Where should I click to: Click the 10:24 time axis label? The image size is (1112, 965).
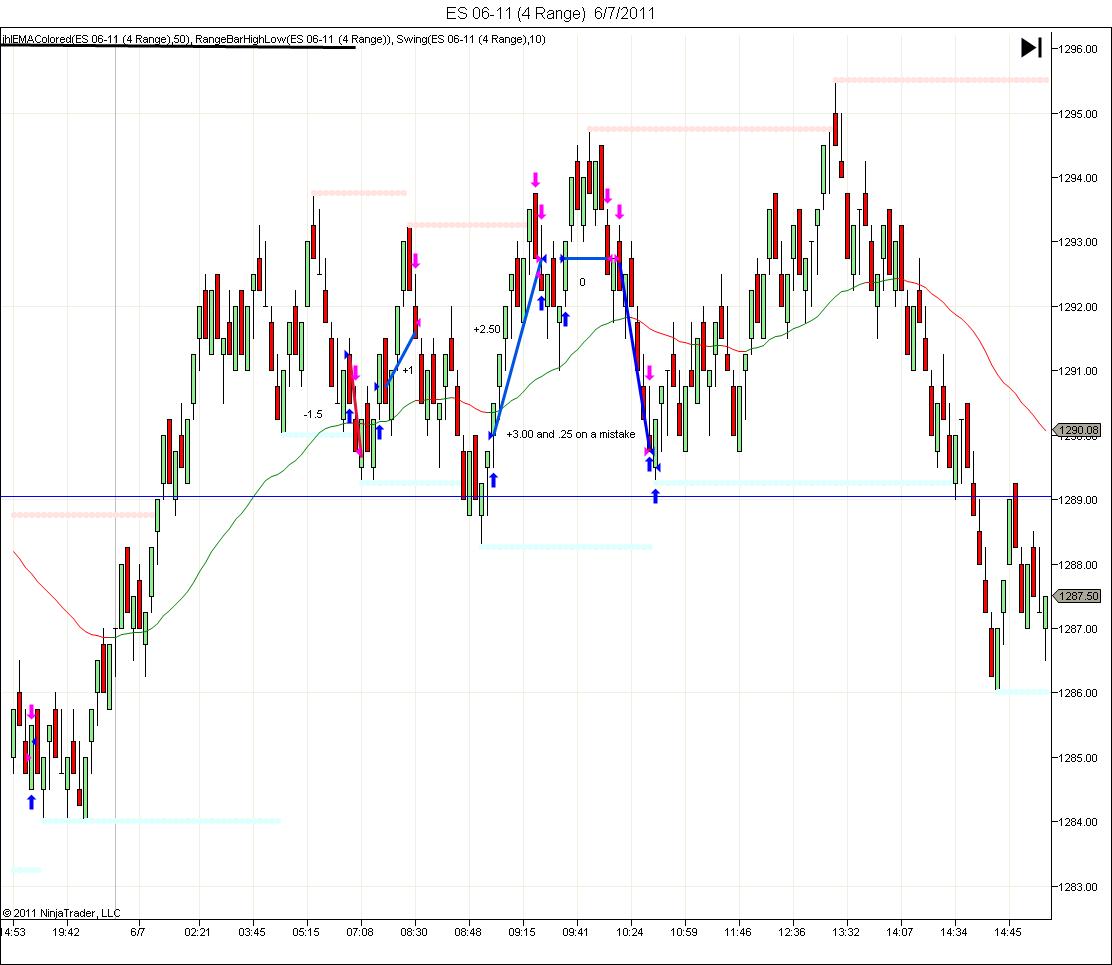tap(630, 932)
